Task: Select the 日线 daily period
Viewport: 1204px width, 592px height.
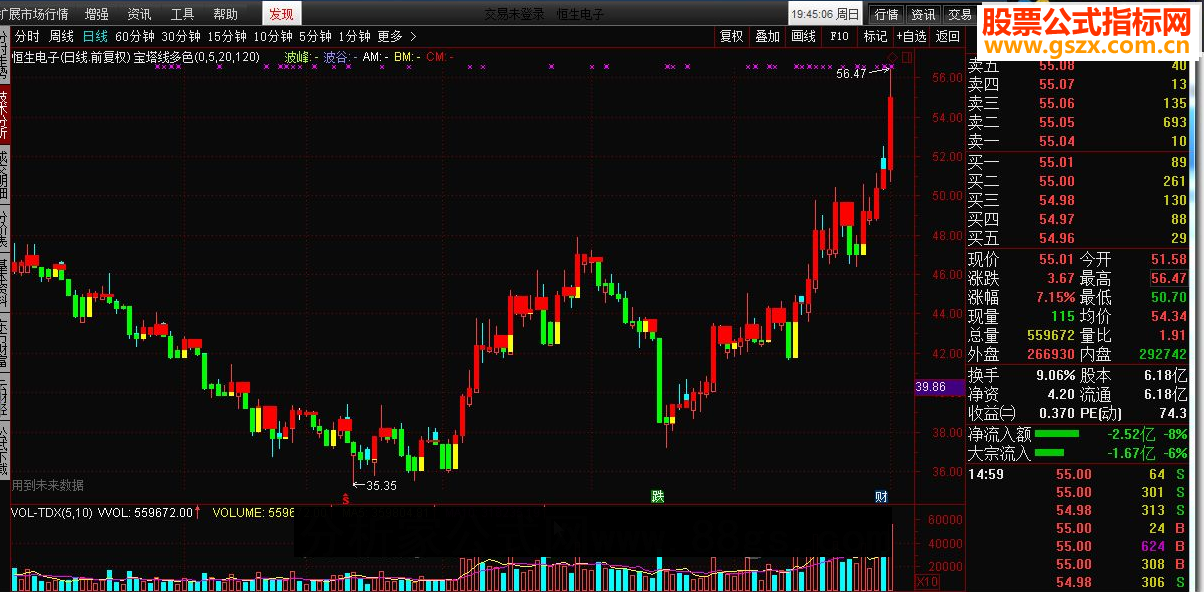Action: tap(95, 36)
